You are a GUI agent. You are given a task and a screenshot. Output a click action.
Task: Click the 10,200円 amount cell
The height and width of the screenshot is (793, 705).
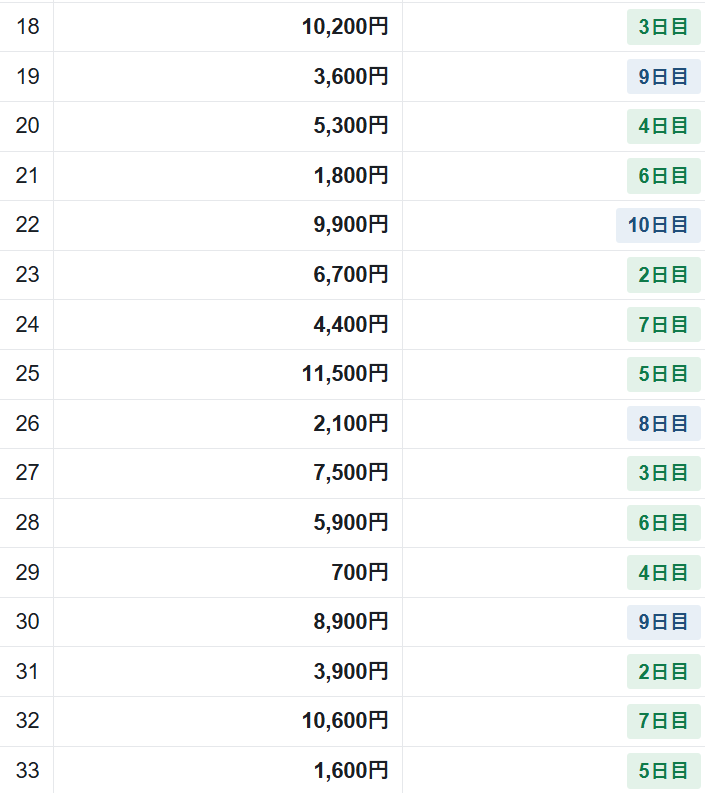tap(228, 27)
